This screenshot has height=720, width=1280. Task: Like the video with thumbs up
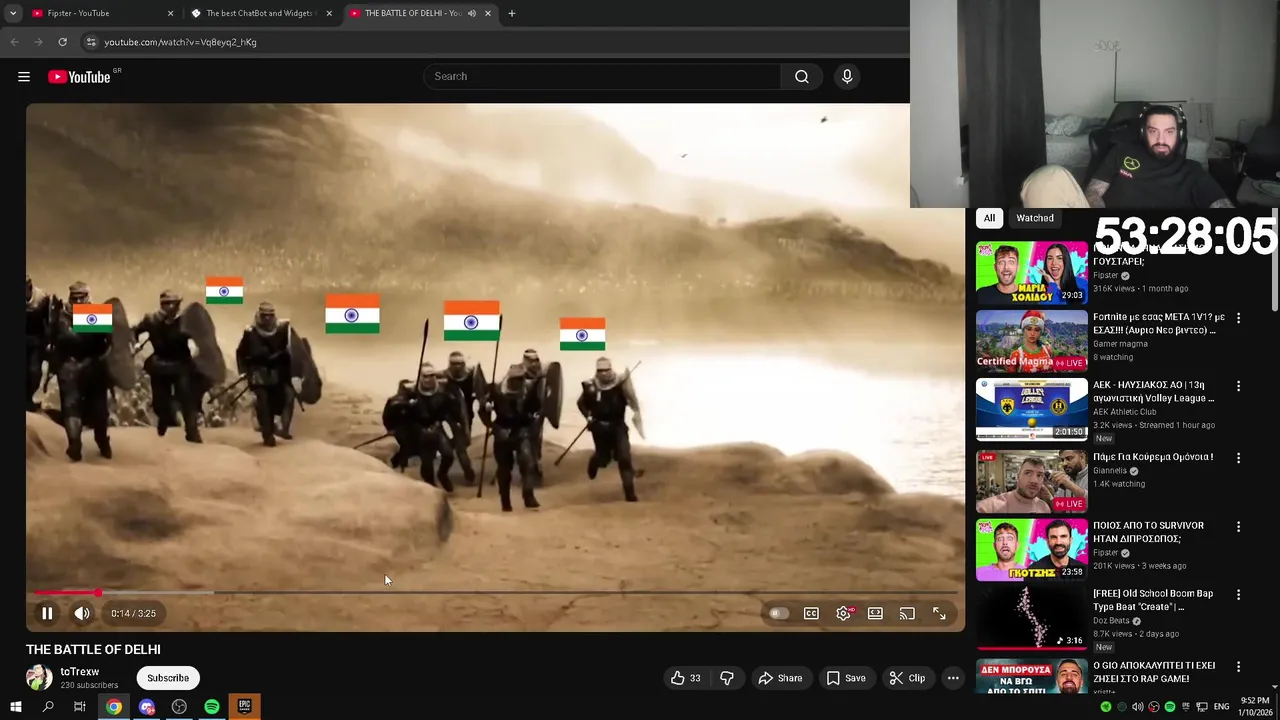tap(685, 678)
